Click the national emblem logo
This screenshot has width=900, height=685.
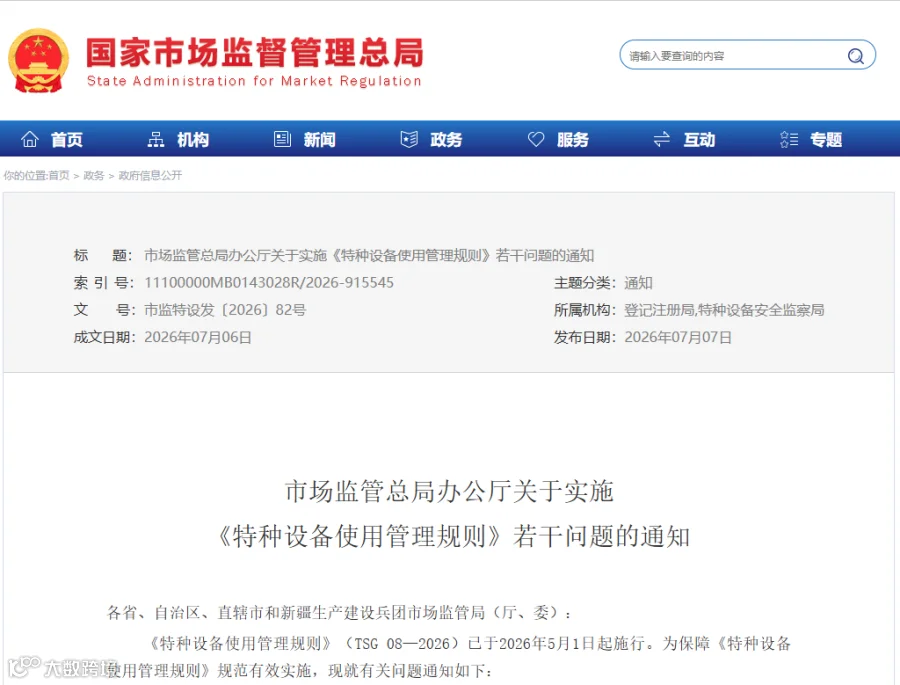pyautogui.click(x=38, y=60)
